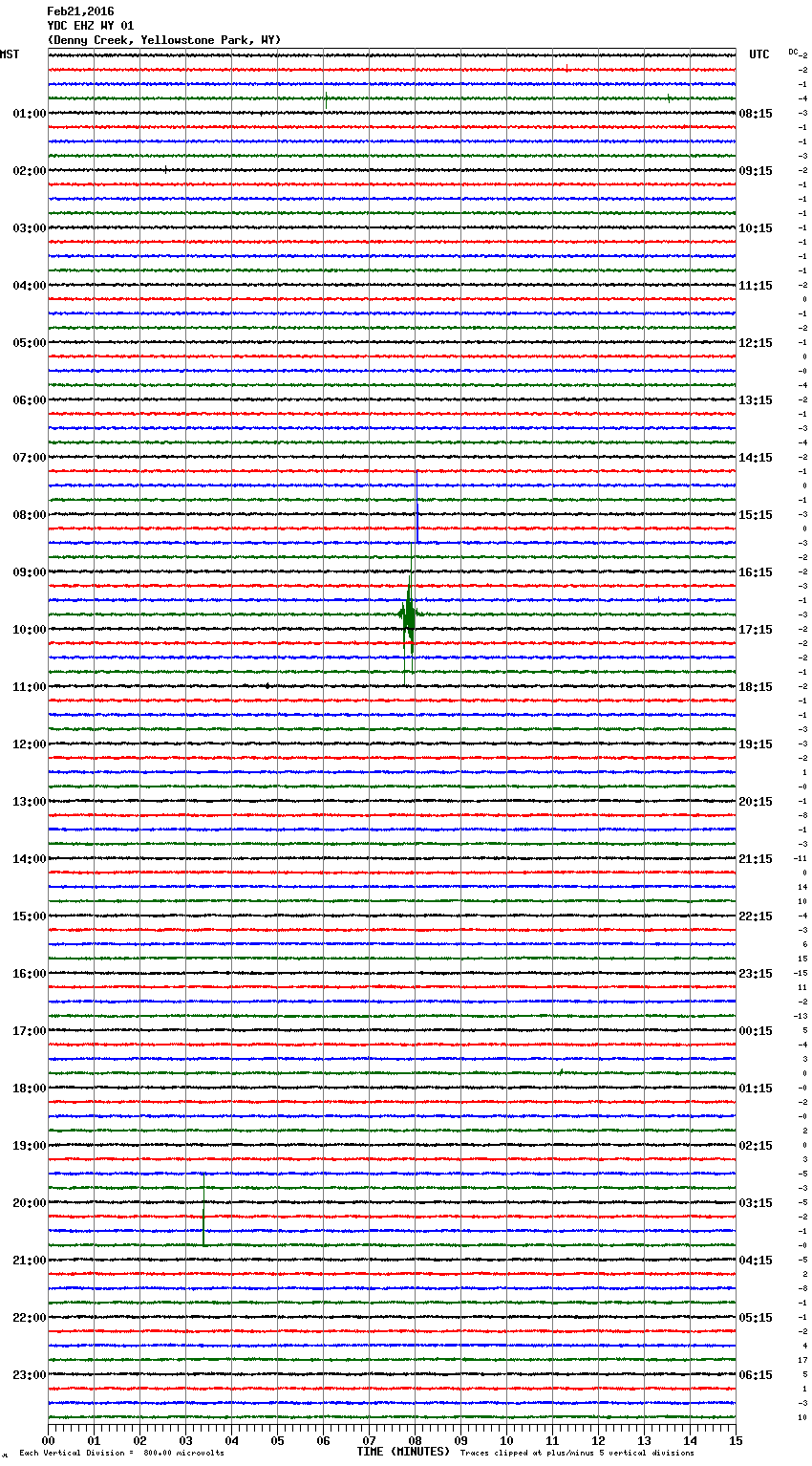This screenshot has height=1466, width=812.
Task: Click the MST timezone label
Action: pyautogui.click(x=10, y=54)
